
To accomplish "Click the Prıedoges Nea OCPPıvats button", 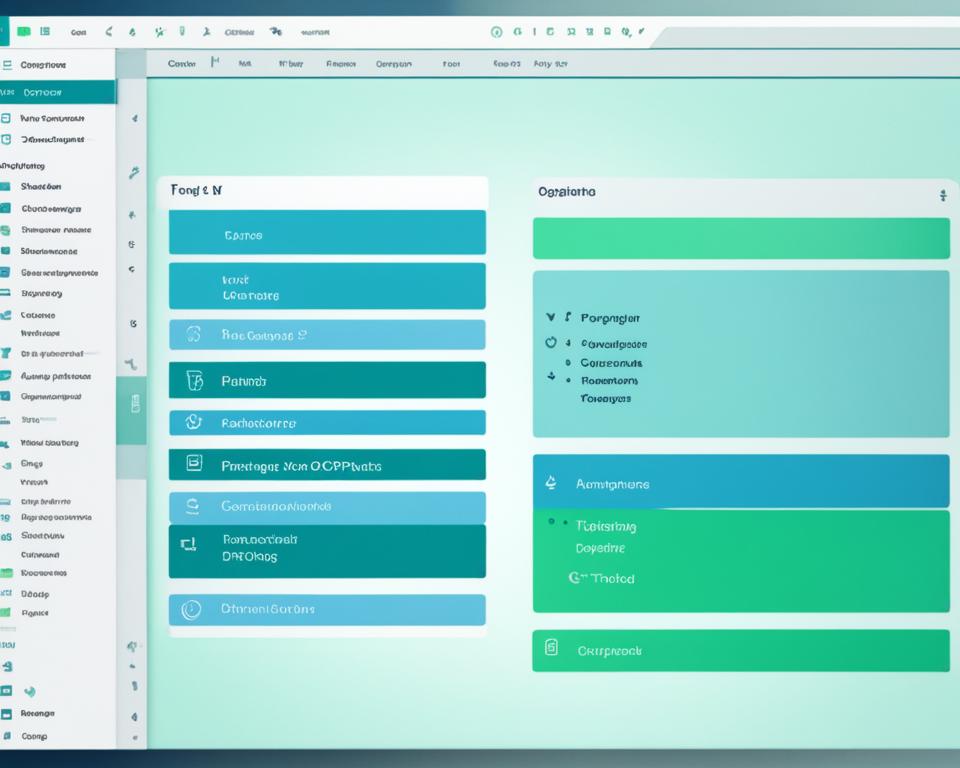I will click(328, 465).
